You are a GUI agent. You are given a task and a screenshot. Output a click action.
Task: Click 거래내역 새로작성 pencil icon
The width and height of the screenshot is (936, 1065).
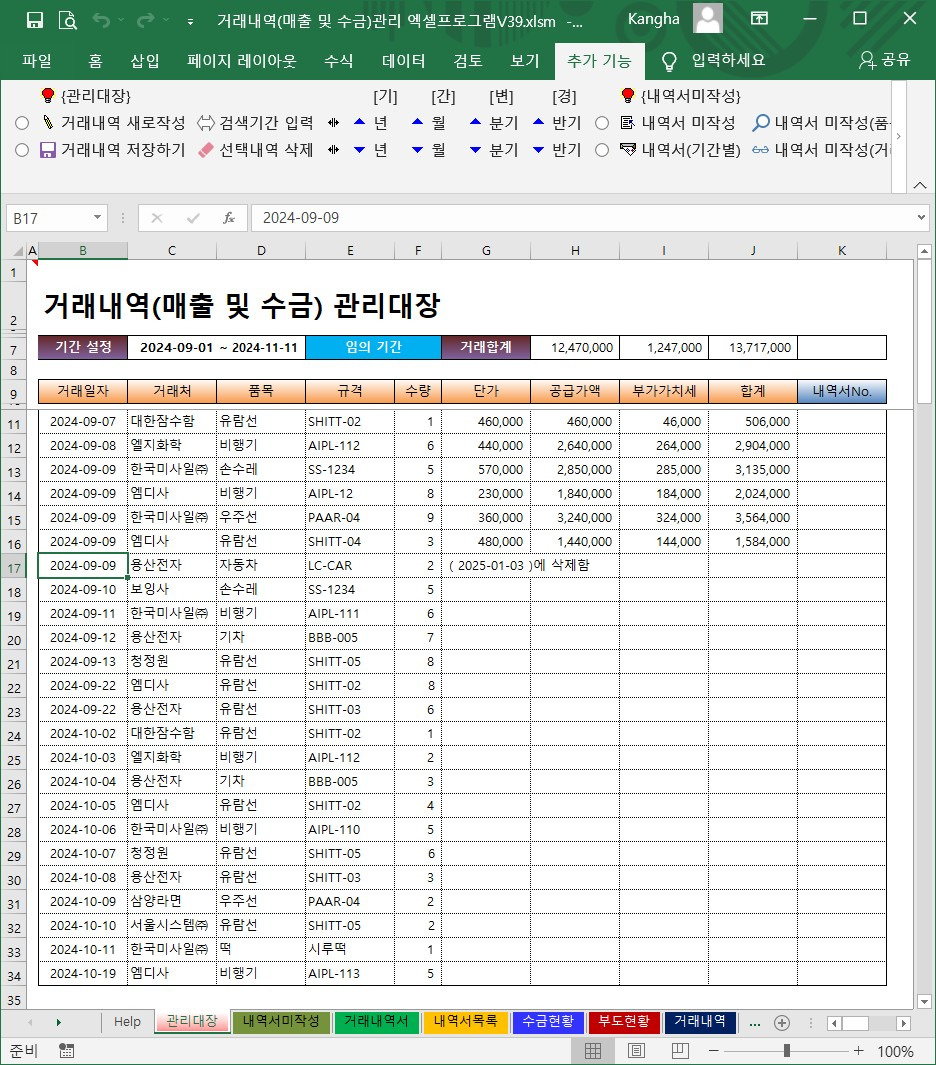click(48, 123)
